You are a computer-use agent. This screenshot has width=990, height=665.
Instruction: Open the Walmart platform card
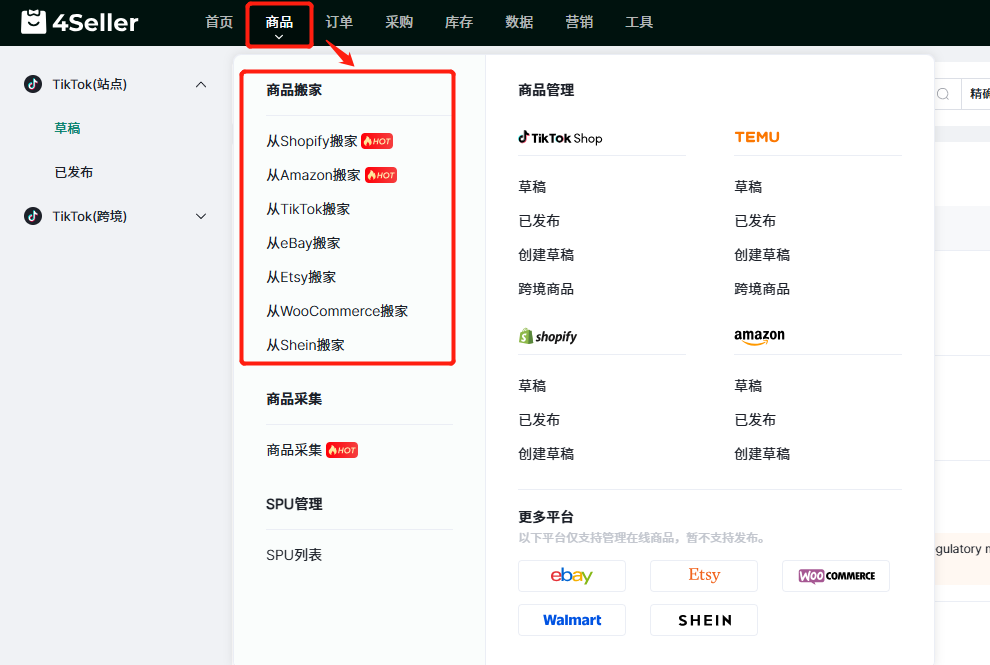coord(571,620)
